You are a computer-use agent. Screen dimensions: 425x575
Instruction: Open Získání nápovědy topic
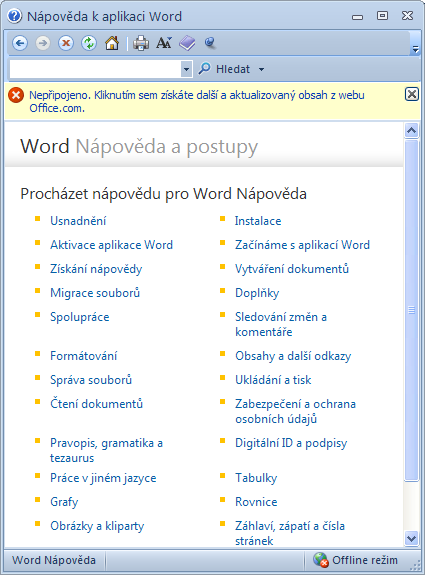coord(96,269)
